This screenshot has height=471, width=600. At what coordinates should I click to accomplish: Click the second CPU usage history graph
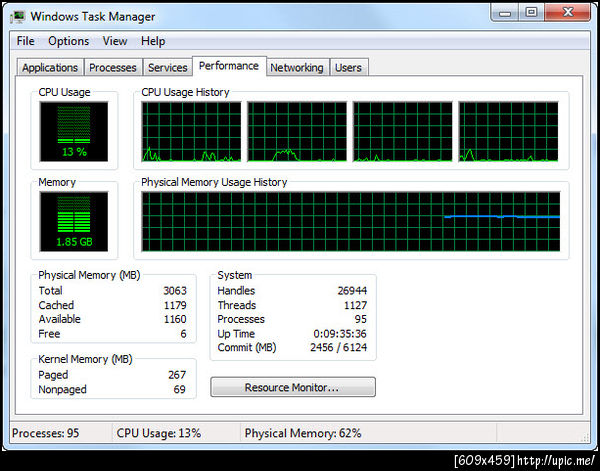coord(297,132)
